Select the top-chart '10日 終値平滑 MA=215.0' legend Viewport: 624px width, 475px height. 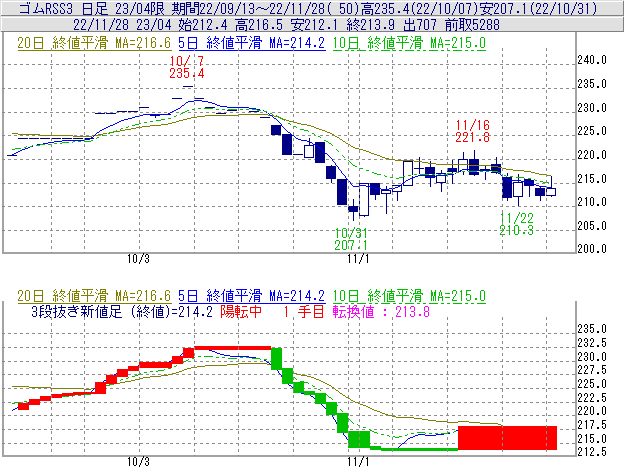tap(409, 43)
